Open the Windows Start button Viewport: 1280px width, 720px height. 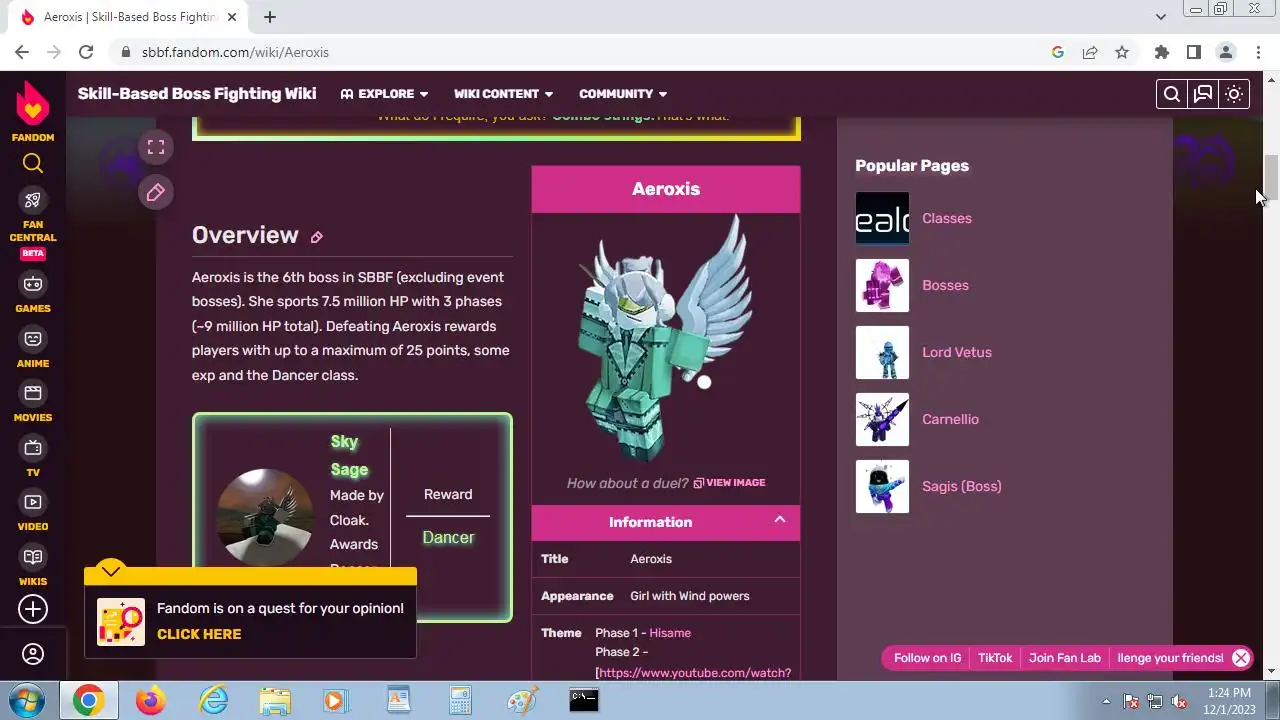coord(28,700)
